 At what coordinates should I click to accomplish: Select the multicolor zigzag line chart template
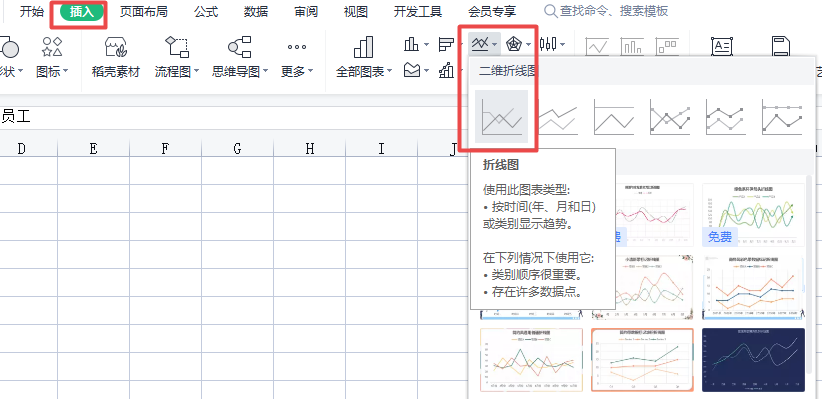(x=531, y=360)
